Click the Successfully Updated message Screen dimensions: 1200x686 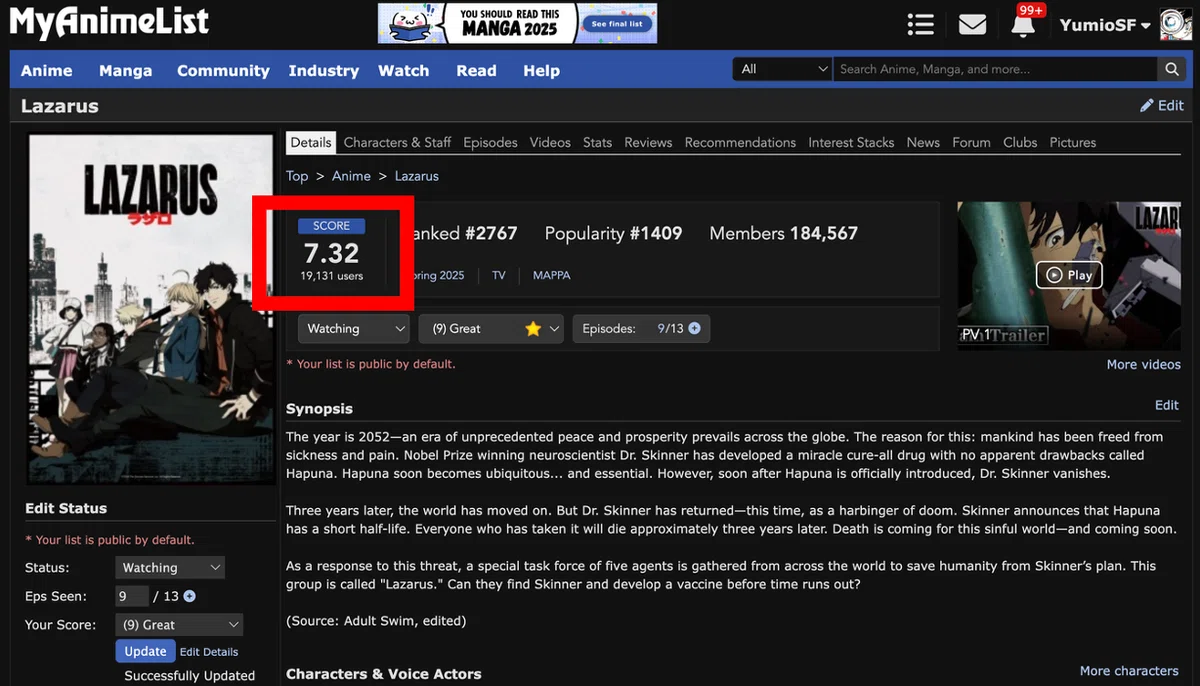click(x=190, y=676)
